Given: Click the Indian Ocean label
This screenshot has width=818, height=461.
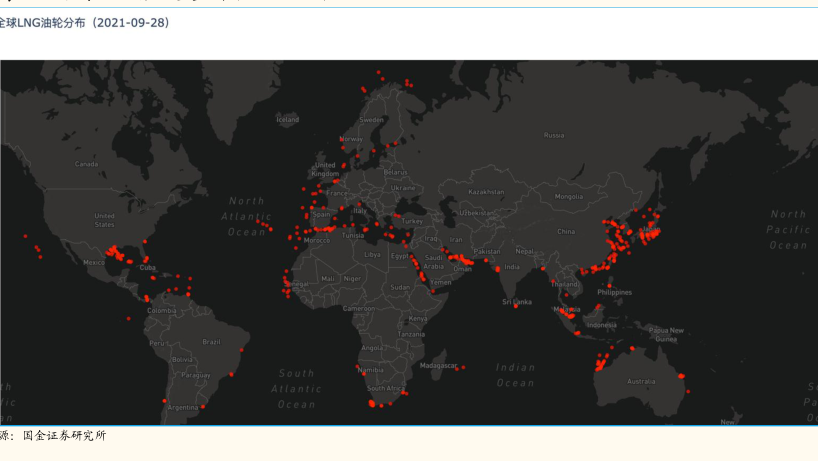Looking at the screenshot, I should click(515, 375).
